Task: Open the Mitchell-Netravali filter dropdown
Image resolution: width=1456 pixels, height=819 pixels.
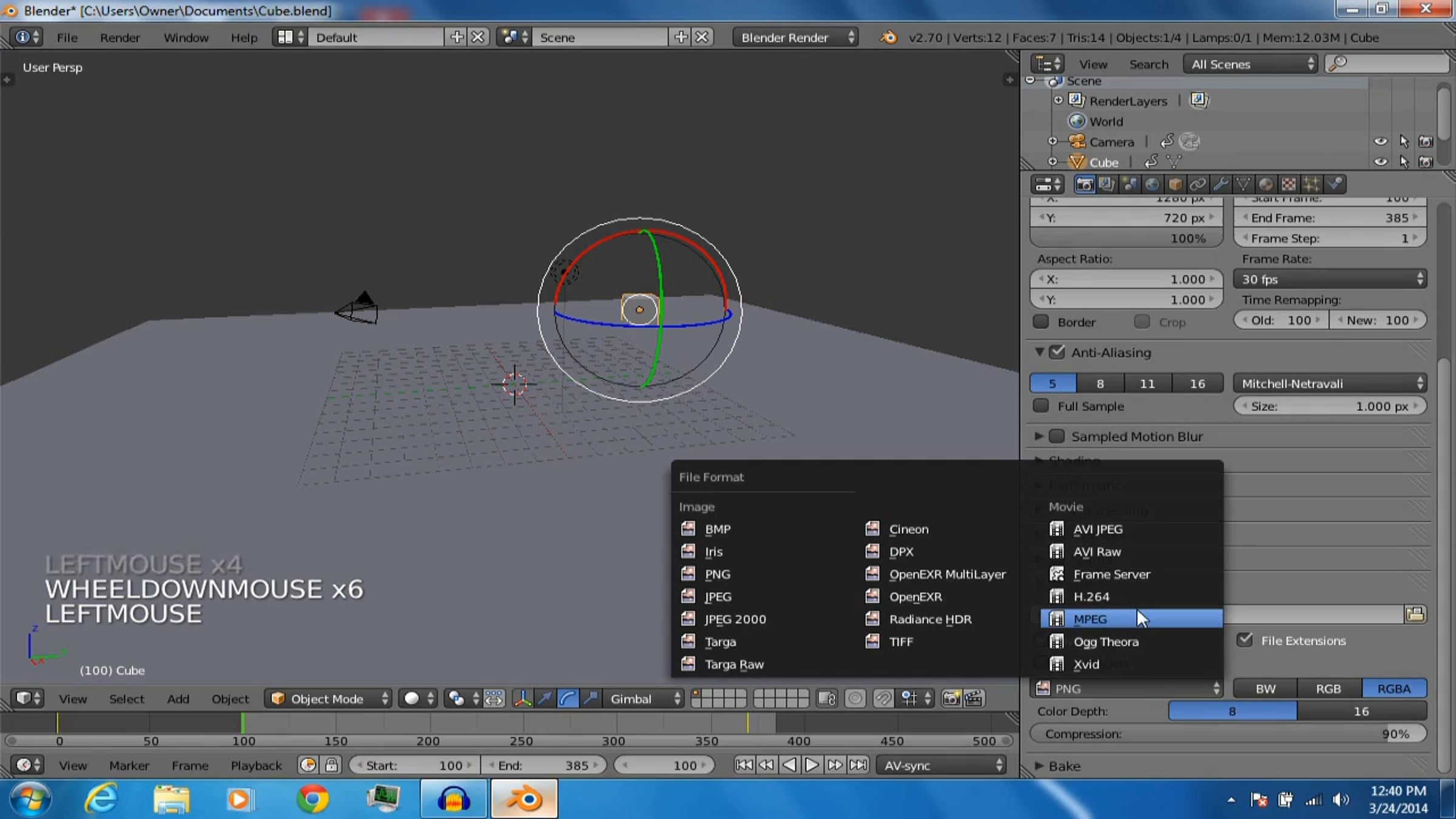Action: (1330, 383)
